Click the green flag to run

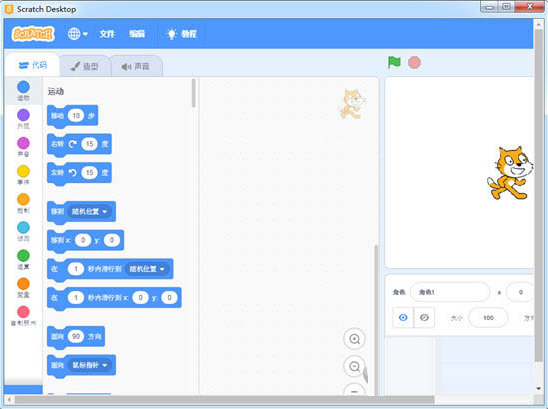(394, 63)
